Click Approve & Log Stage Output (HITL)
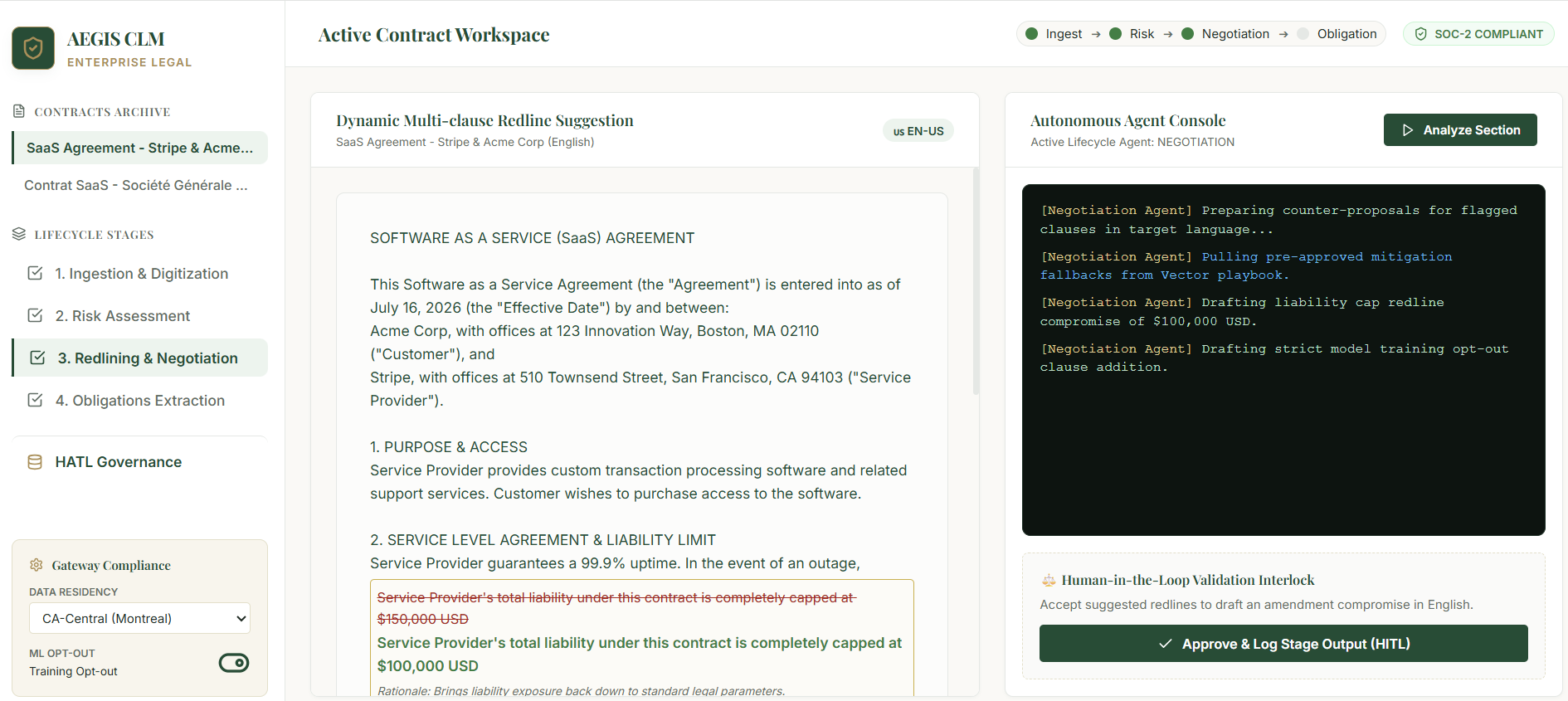Image resolution: width=1568 pixels, height=701 pixels. [x=1283, y=644]
